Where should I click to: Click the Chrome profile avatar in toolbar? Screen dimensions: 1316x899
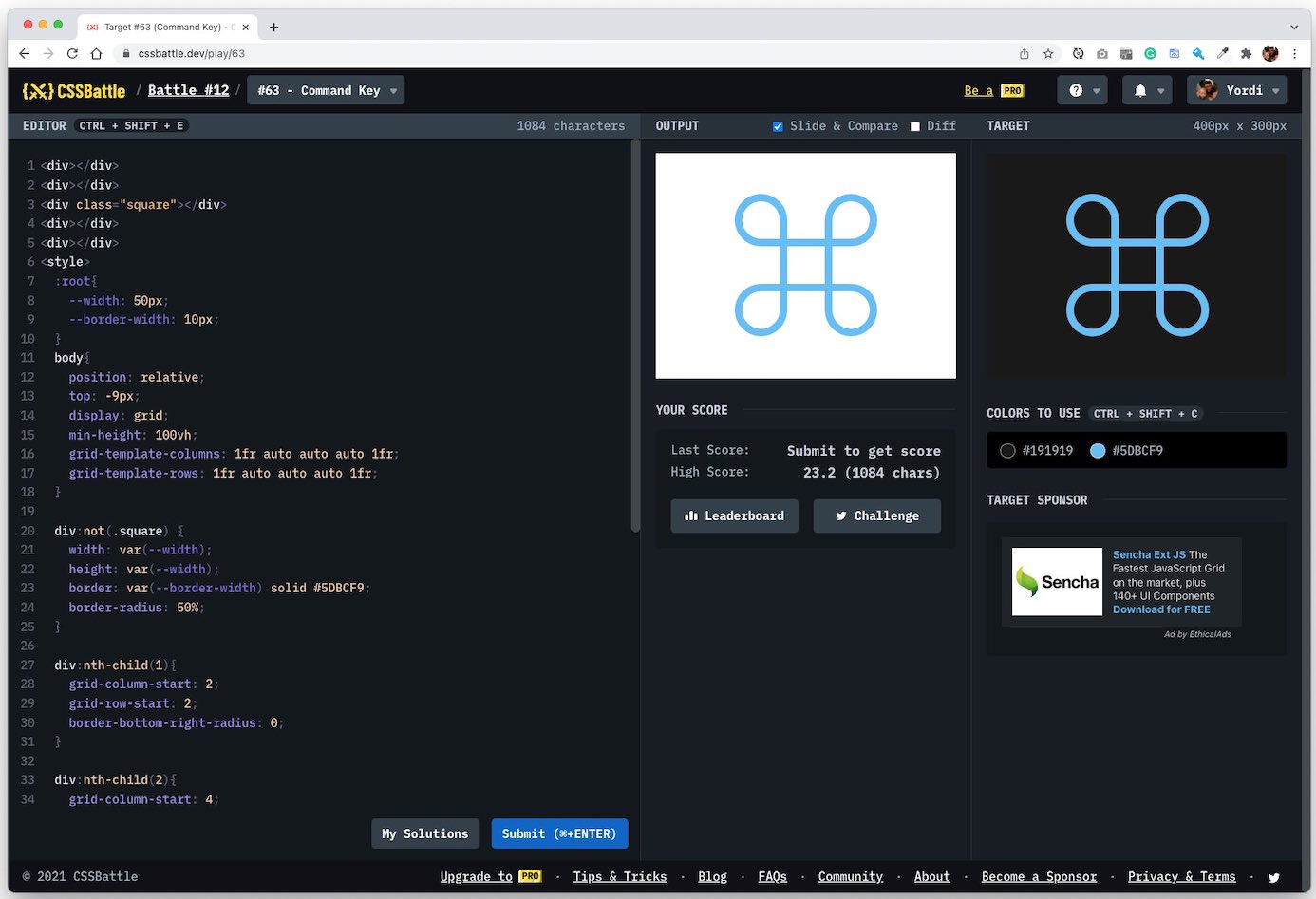[1270, 54]
